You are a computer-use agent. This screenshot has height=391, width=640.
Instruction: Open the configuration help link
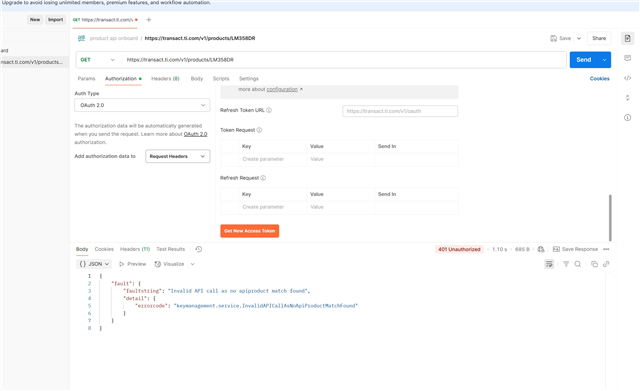click(x=282, y=89)
